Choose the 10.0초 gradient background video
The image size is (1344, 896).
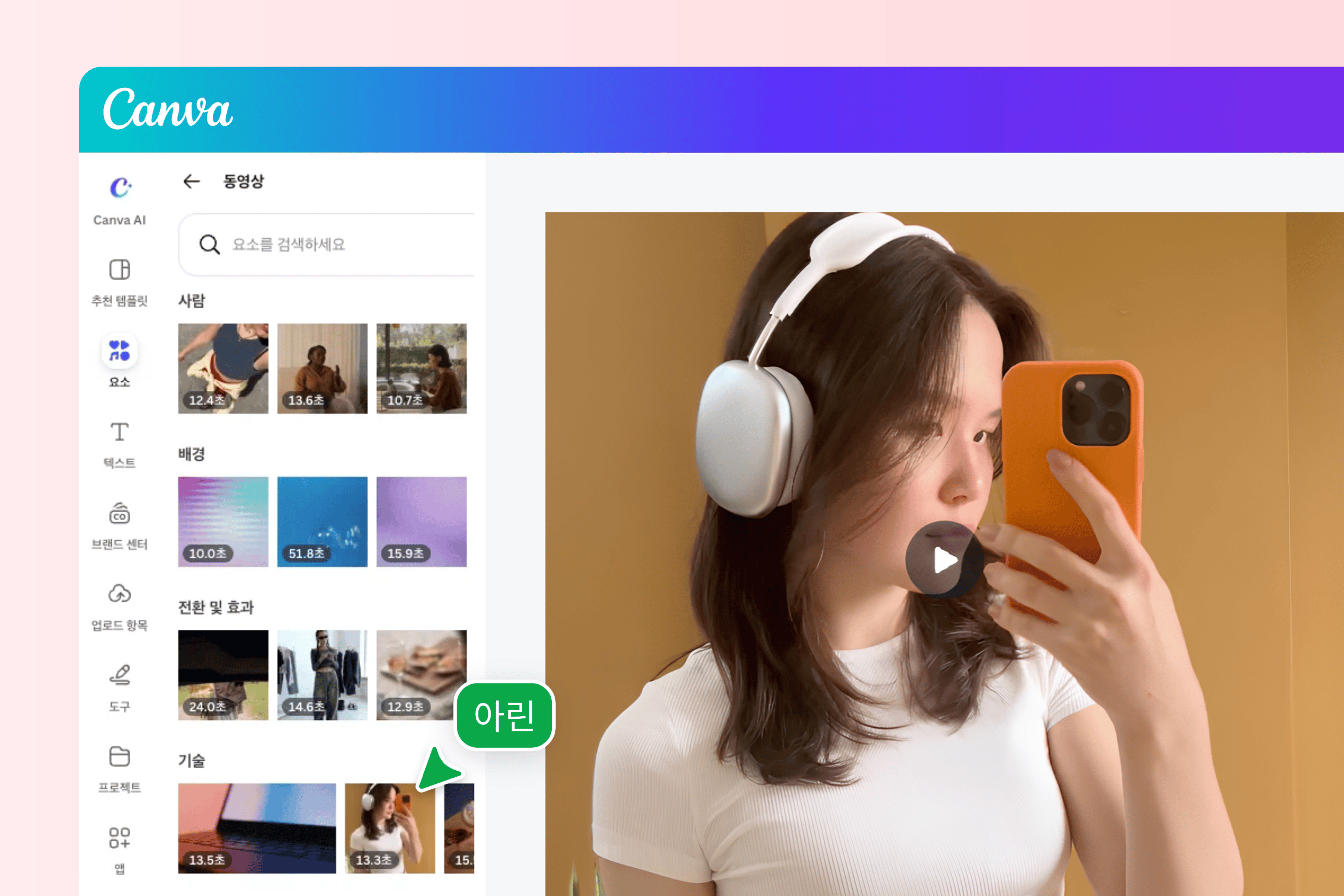coord(223,522)
